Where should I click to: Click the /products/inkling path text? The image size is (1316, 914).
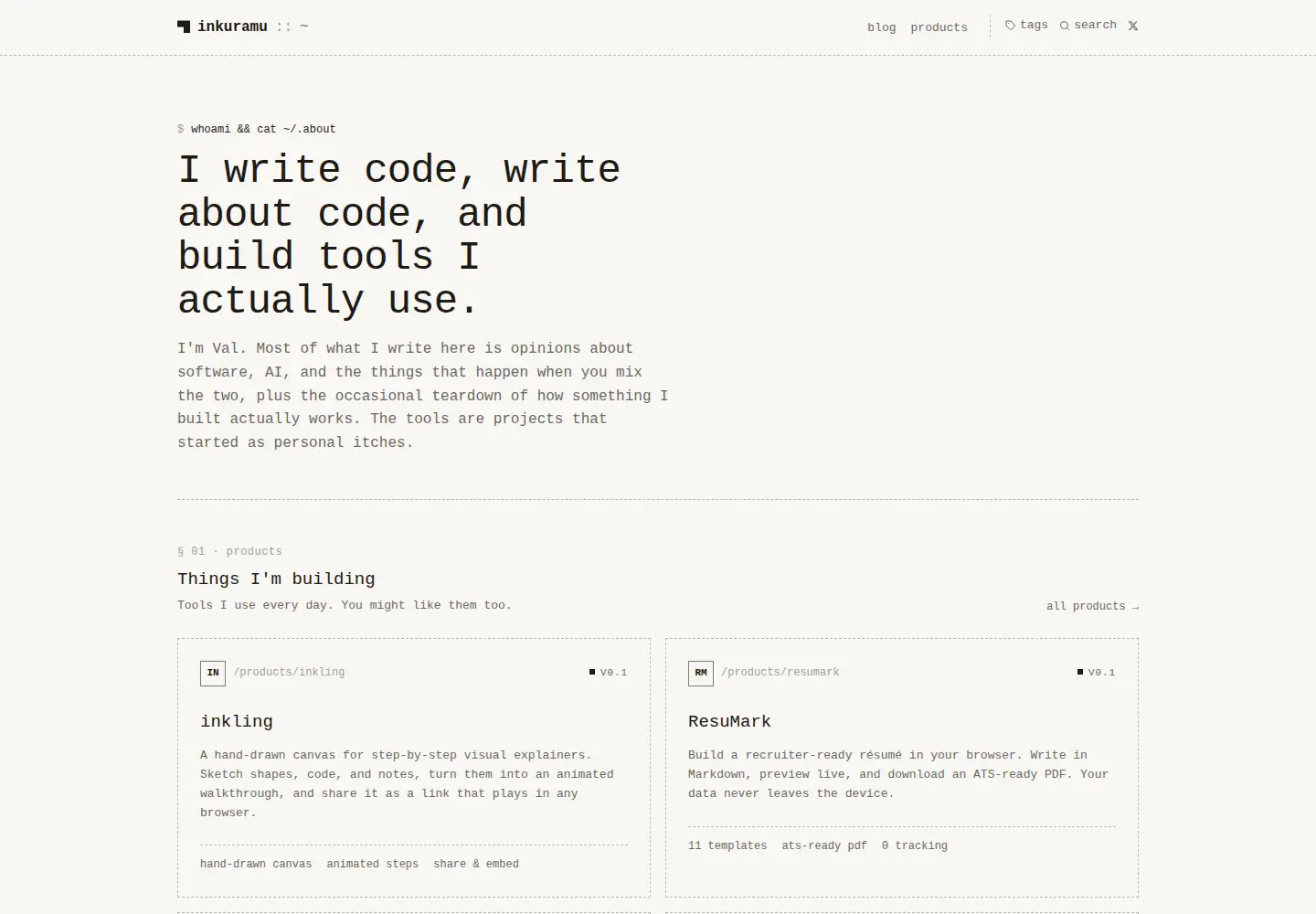[x=289, y=672]
